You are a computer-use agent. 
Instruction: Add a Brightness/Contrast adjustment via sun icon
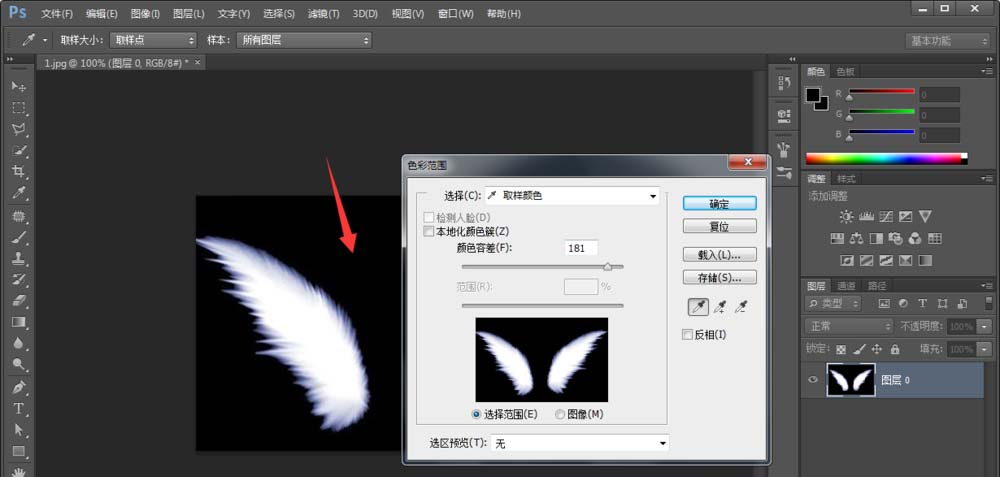[847, 216]
